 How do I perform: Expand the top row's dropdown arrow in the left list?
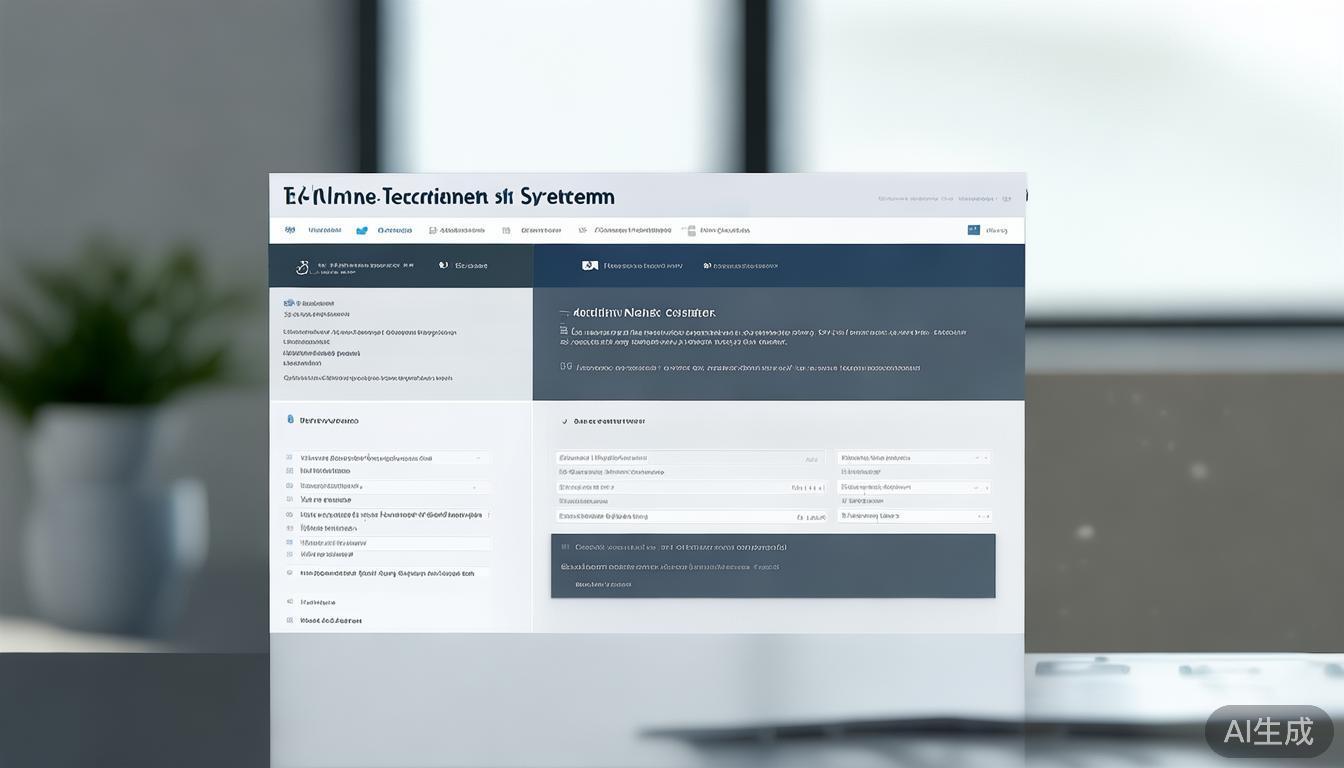click(x=478, y=458)
